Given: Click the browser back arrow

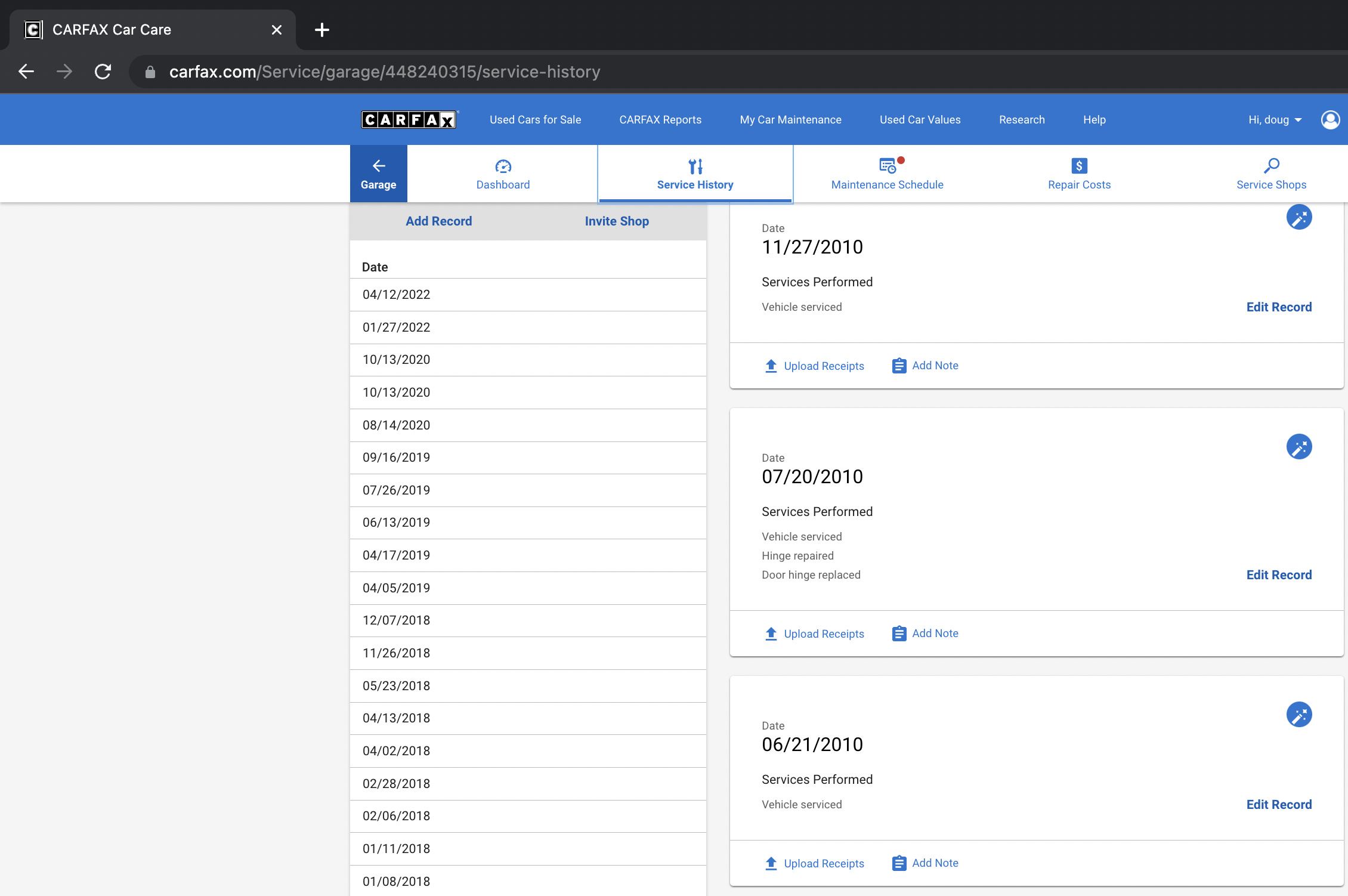Looking at the screenshot, I should point(26,72).
